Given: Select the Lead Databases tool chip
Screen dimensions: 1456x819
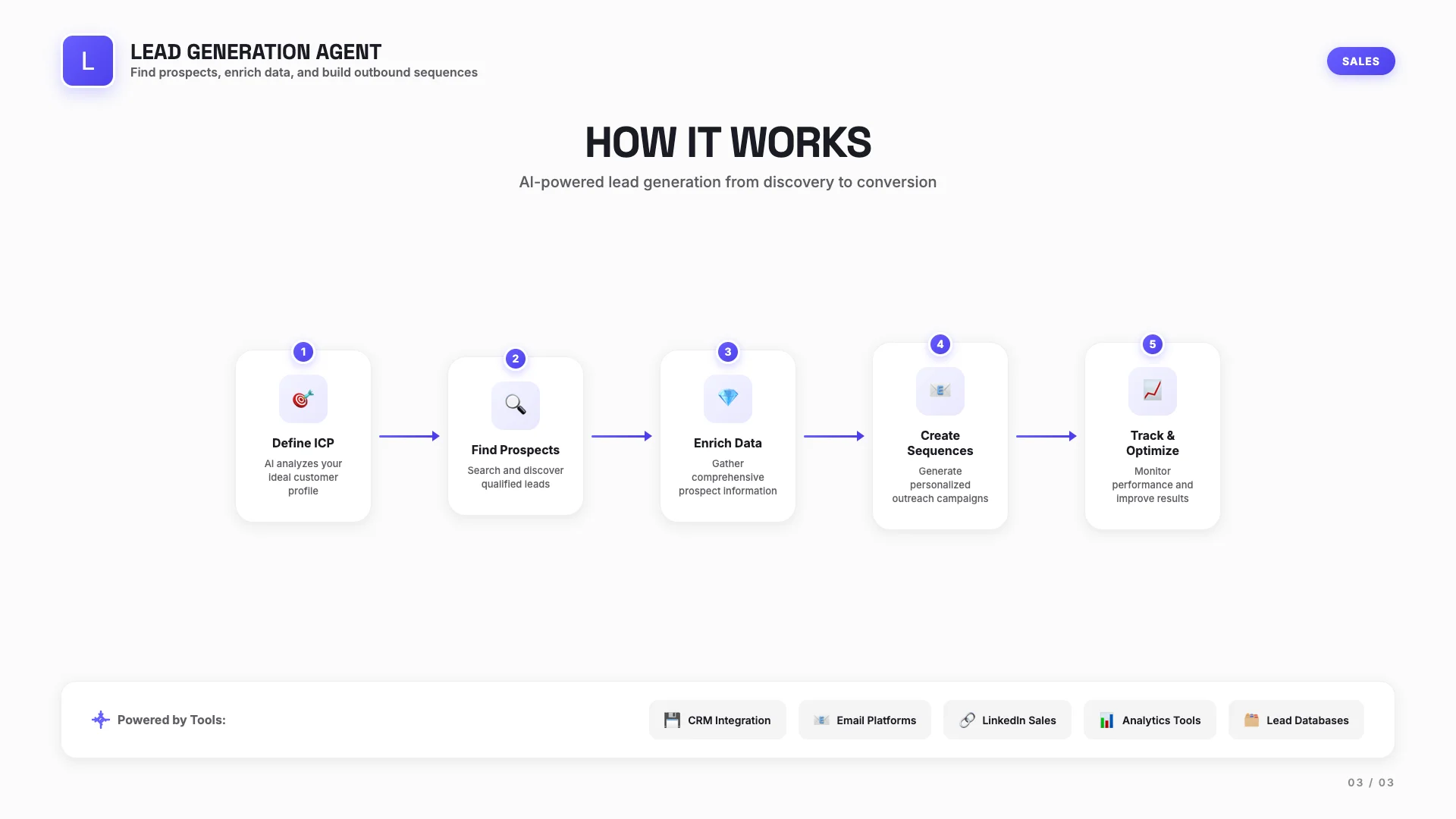Looking at the screenshot, I should click(1296, 720).
